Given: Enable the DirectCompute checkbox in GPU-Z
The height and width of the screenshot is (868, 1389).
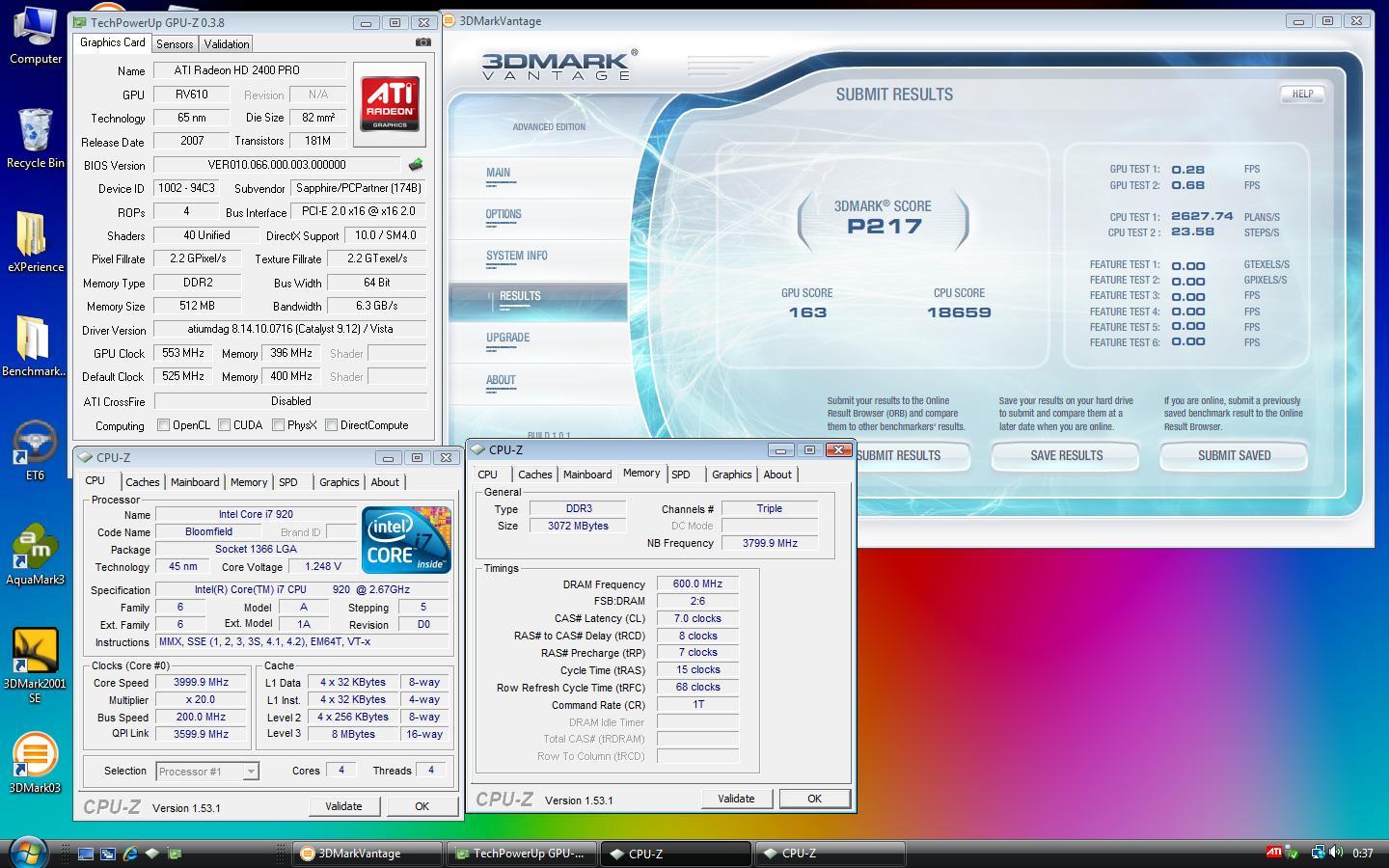Looking at the screenshot, I should [331, 425].
